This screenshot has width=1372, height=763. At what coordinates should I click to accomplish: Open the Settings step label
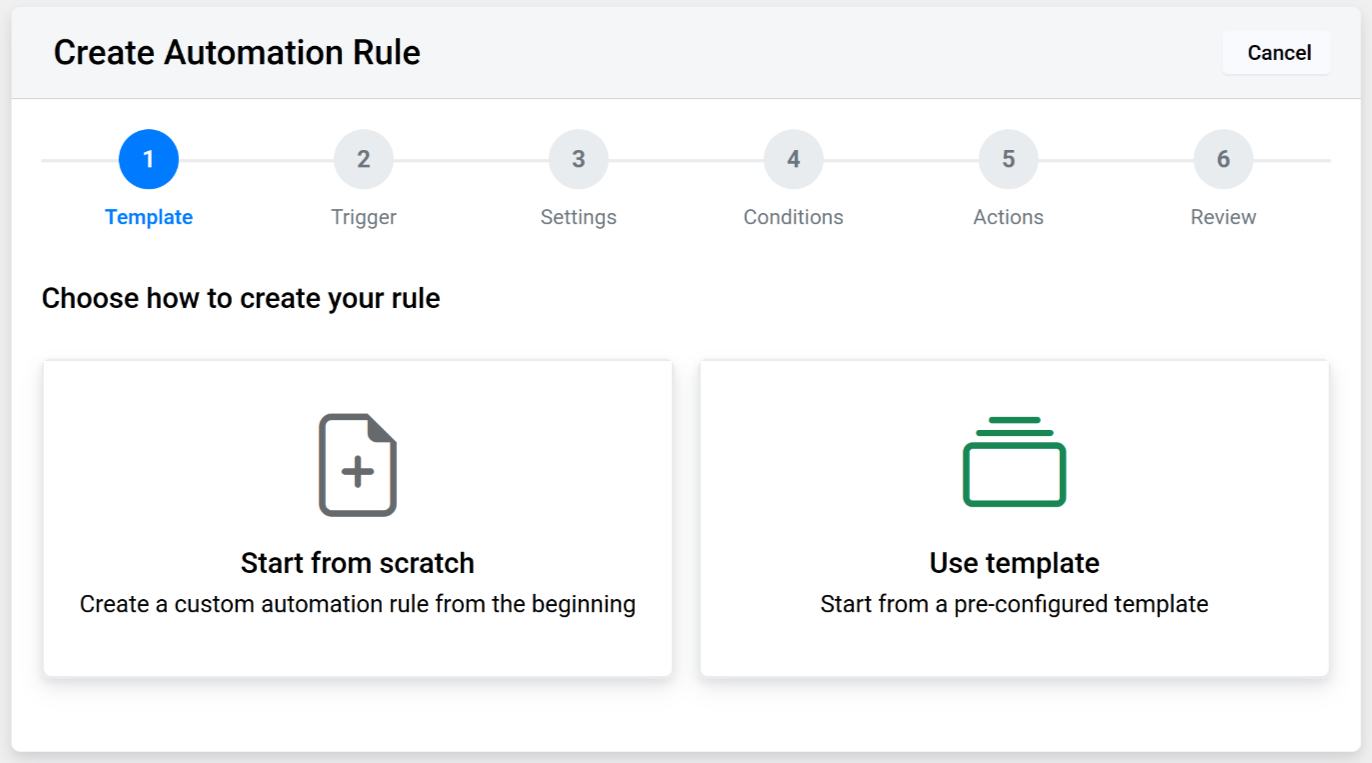578,217
